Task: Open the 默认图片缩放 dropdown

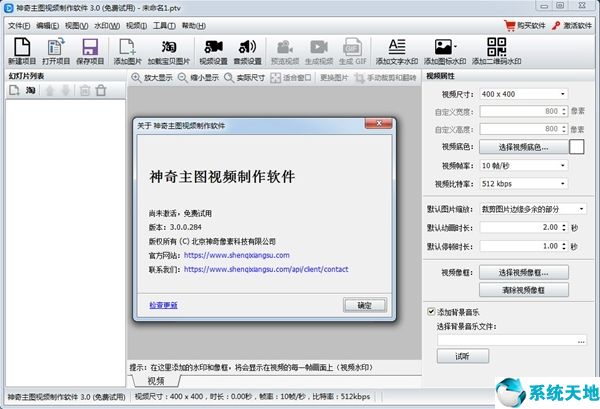Action: pyautogui.click(x=533, y=209)
